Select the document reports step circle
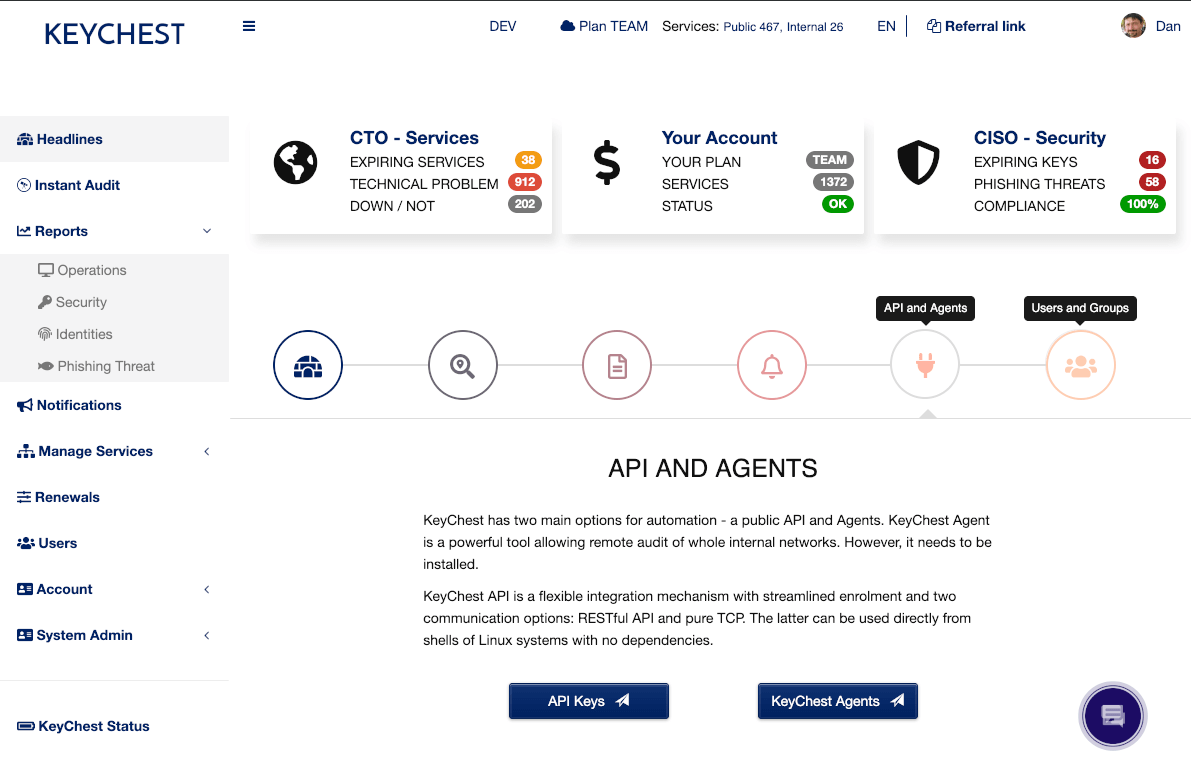This screenshot has width=1191, height=759. point(617,365)
